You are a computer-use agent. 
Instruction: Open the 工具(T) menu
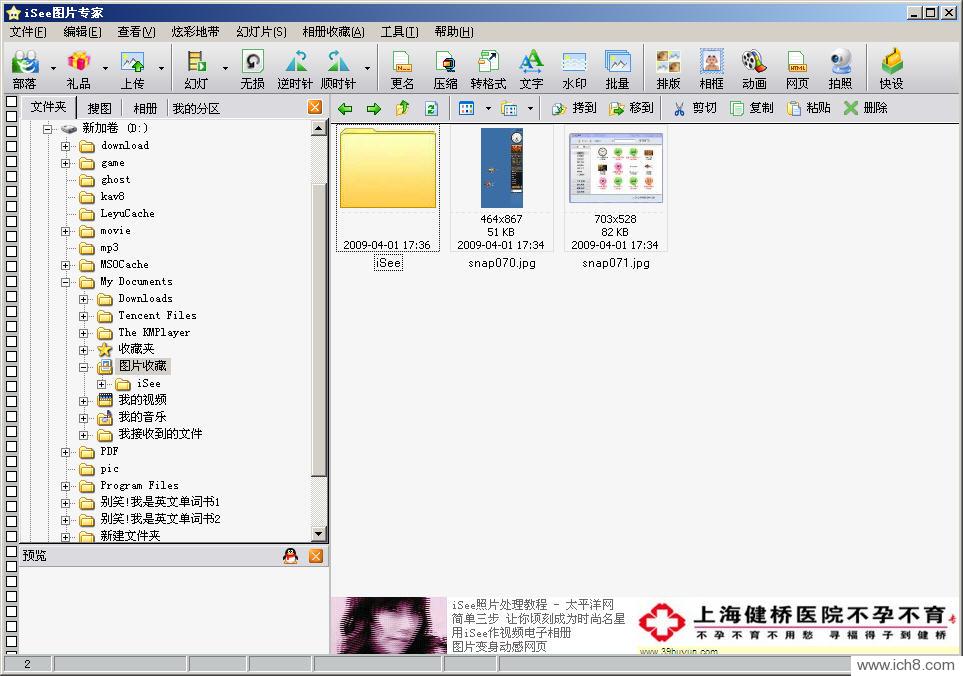(399, 32)
